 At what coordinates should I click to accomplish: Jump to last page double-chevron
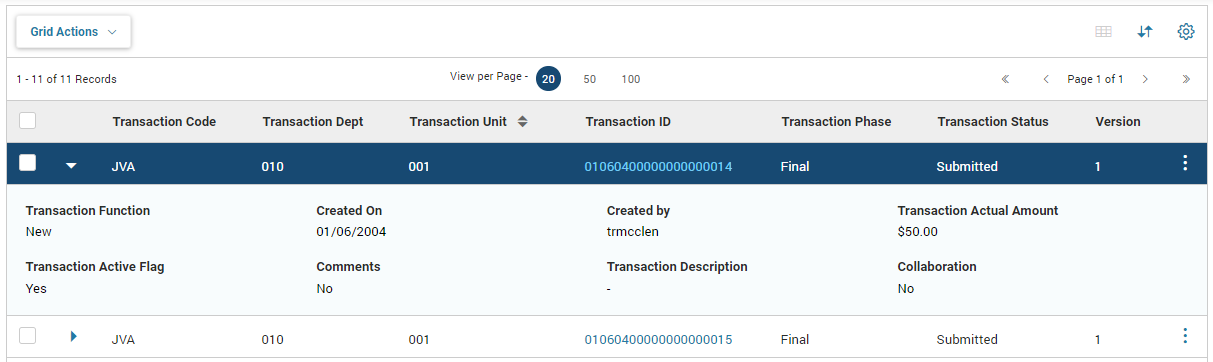click(1186, 79)
